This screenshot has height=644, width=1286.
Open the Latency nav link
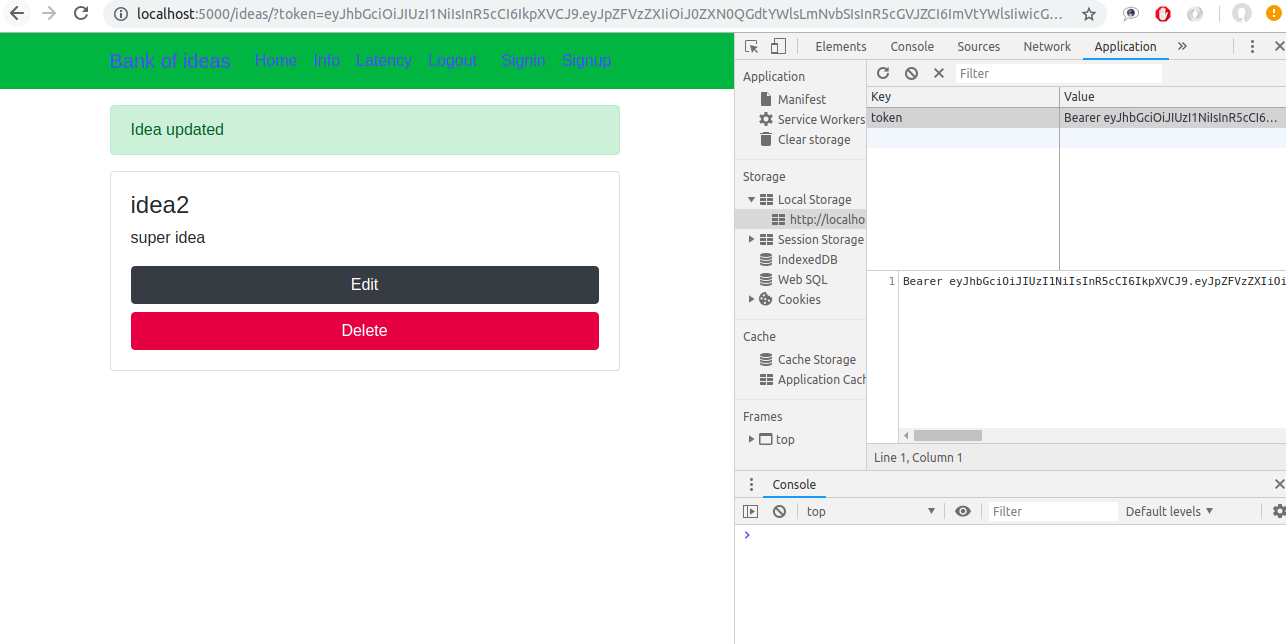[x=383, y=60]
